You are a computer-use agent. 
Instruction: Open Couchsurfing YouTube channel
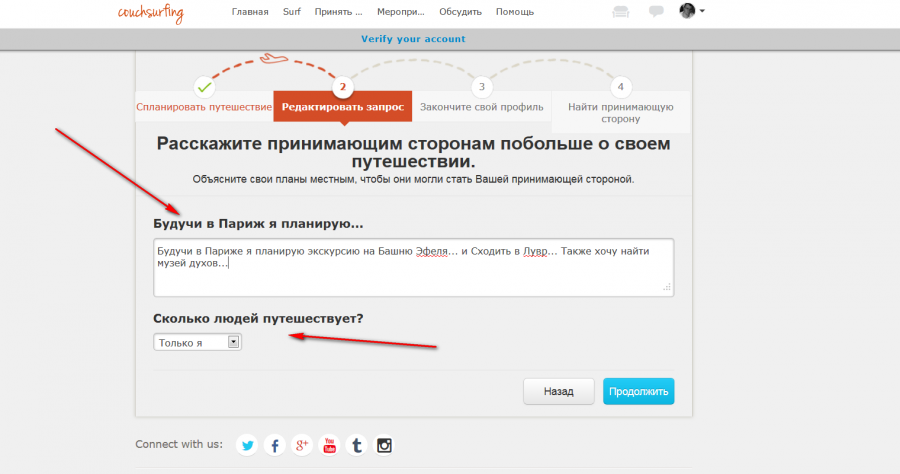pyautogui.click(x=329, y=445)
